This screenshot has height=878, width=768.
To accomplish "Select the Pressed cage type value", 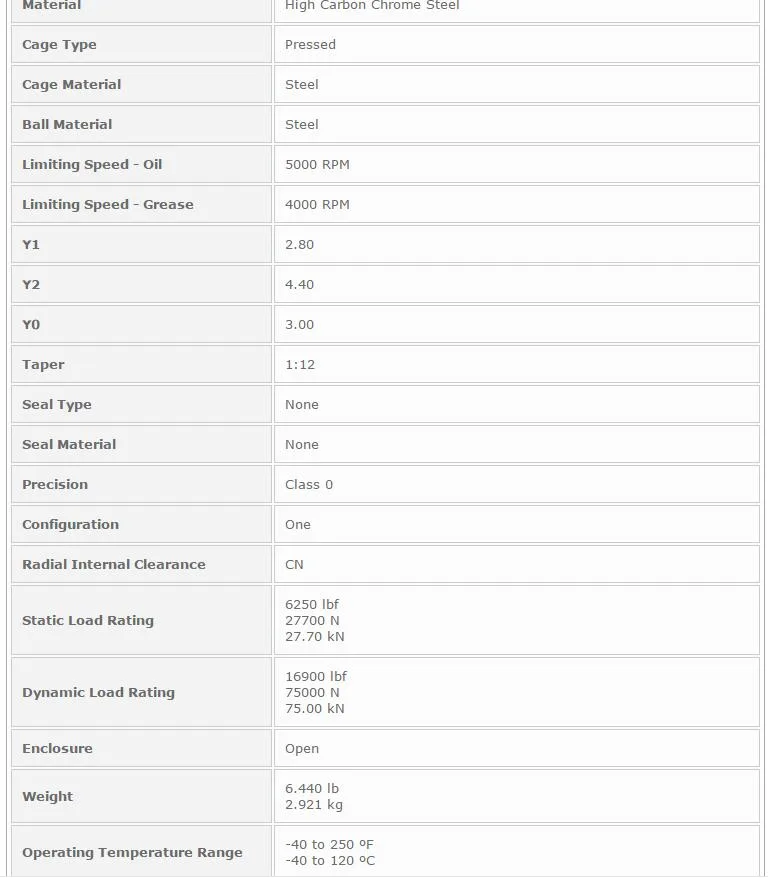I will tap(310, 44).
